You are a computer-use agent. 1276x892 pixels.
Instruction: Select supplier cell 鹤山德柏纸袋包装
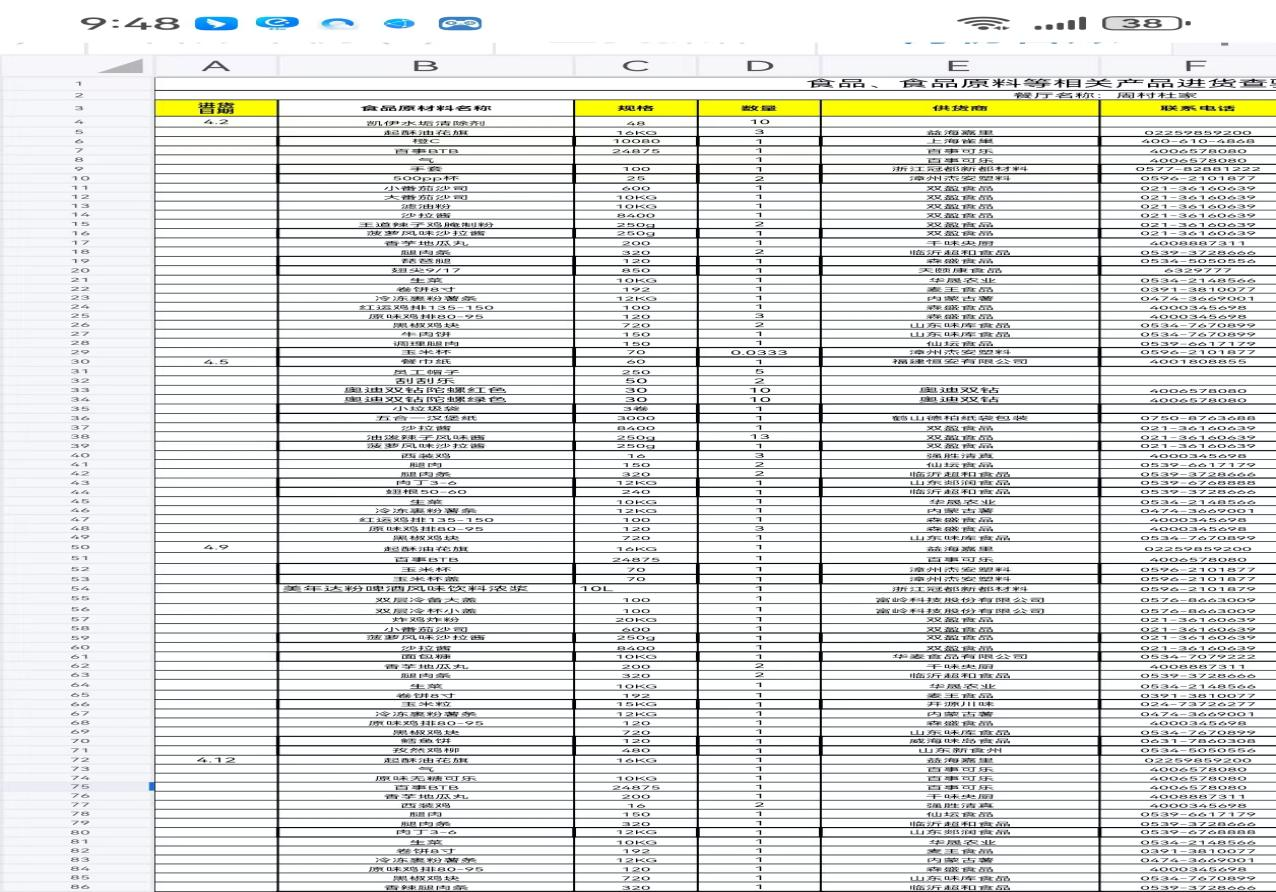960,418
